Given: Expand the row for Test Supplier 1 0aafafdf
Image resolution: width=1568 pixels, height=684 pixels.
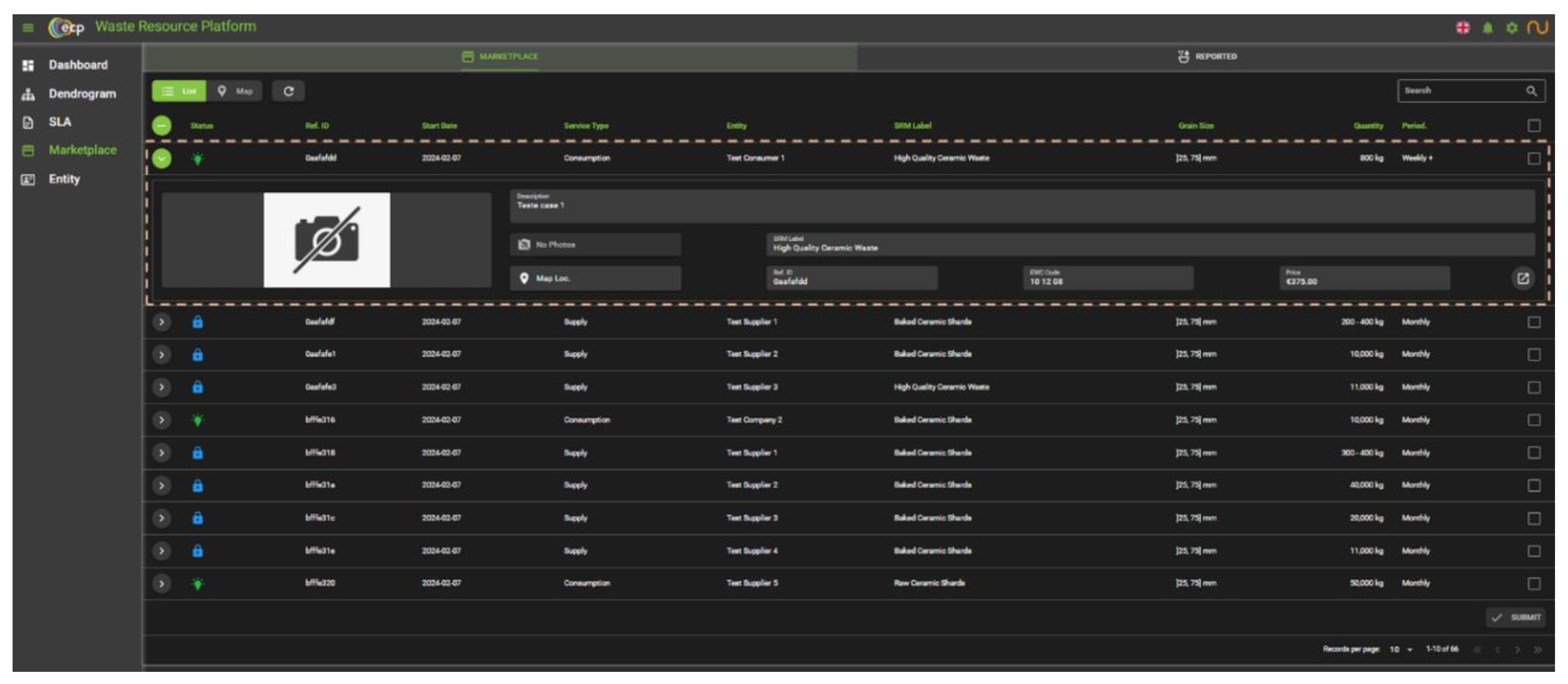Looking at the screenshot, I should [x=161, y=322].
